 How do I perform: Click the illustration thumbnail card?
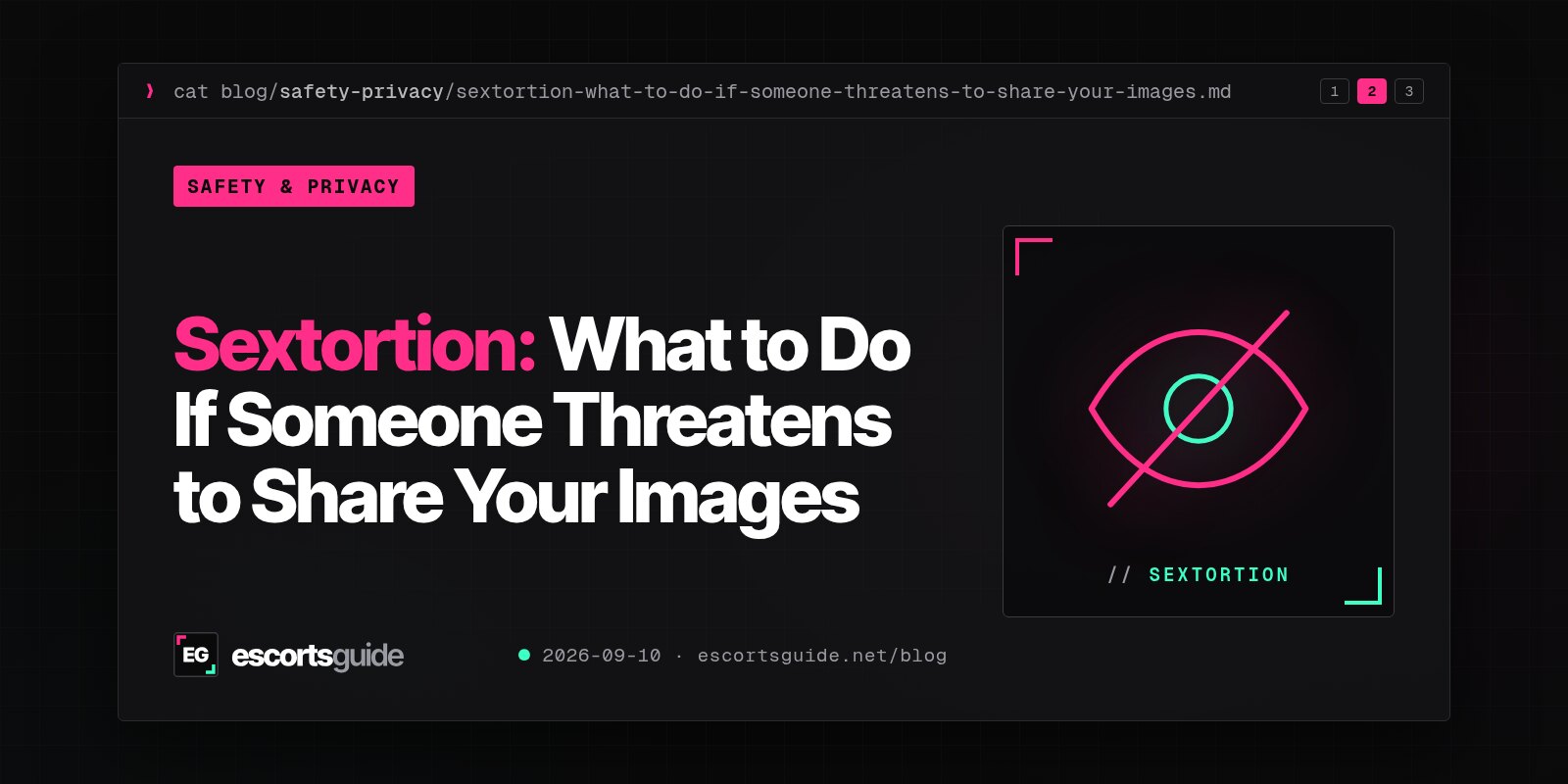1199,421
